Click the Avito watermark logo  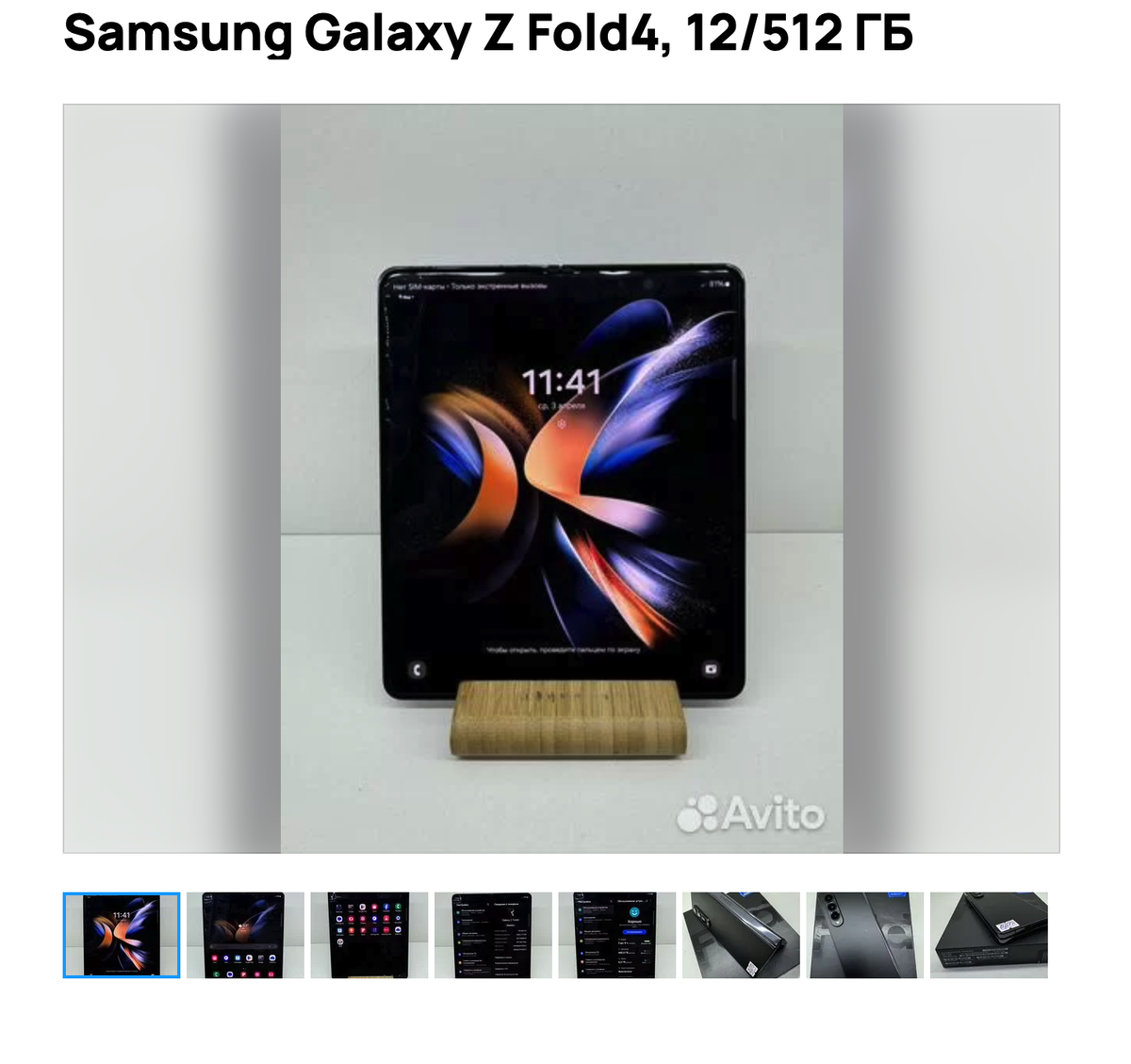pos(750,813)
